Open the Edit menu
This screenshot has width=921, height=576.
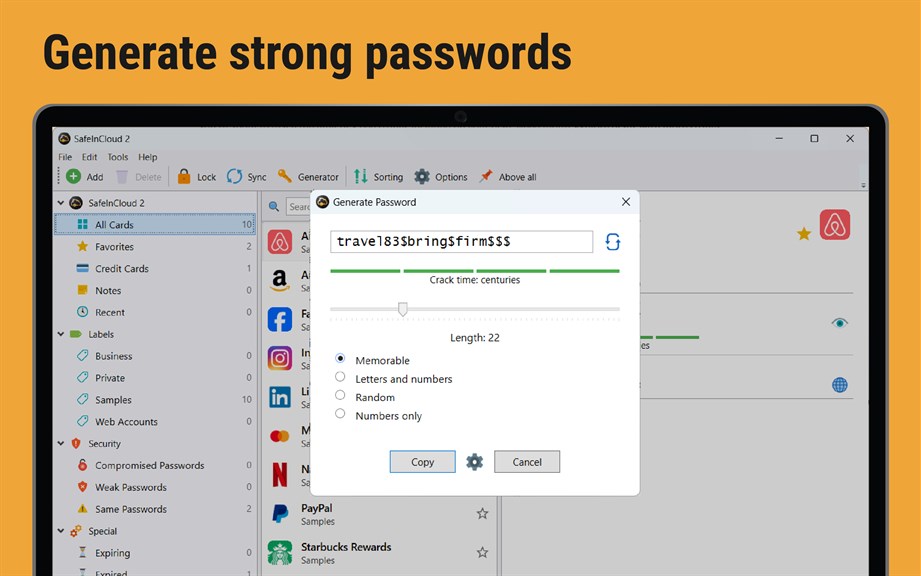click(89, 157)
